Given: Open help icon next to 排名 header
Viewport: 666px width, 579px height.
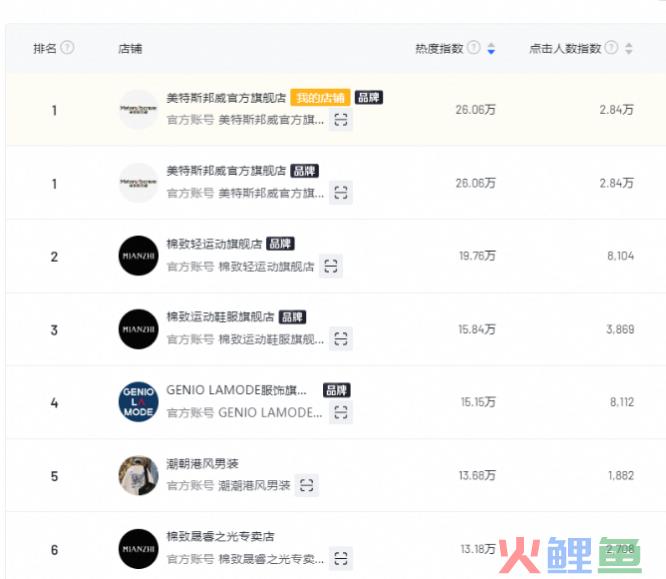Looking at the screenshot, I should [x=67, y=48].
